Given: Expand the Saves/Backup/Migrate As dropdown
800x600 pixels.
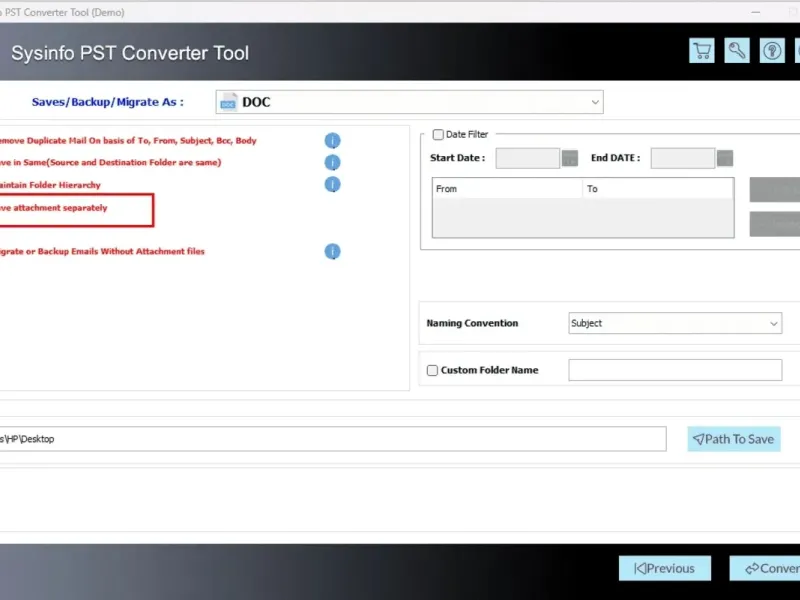Looking at the screenshot, I should tap(595, 102).
